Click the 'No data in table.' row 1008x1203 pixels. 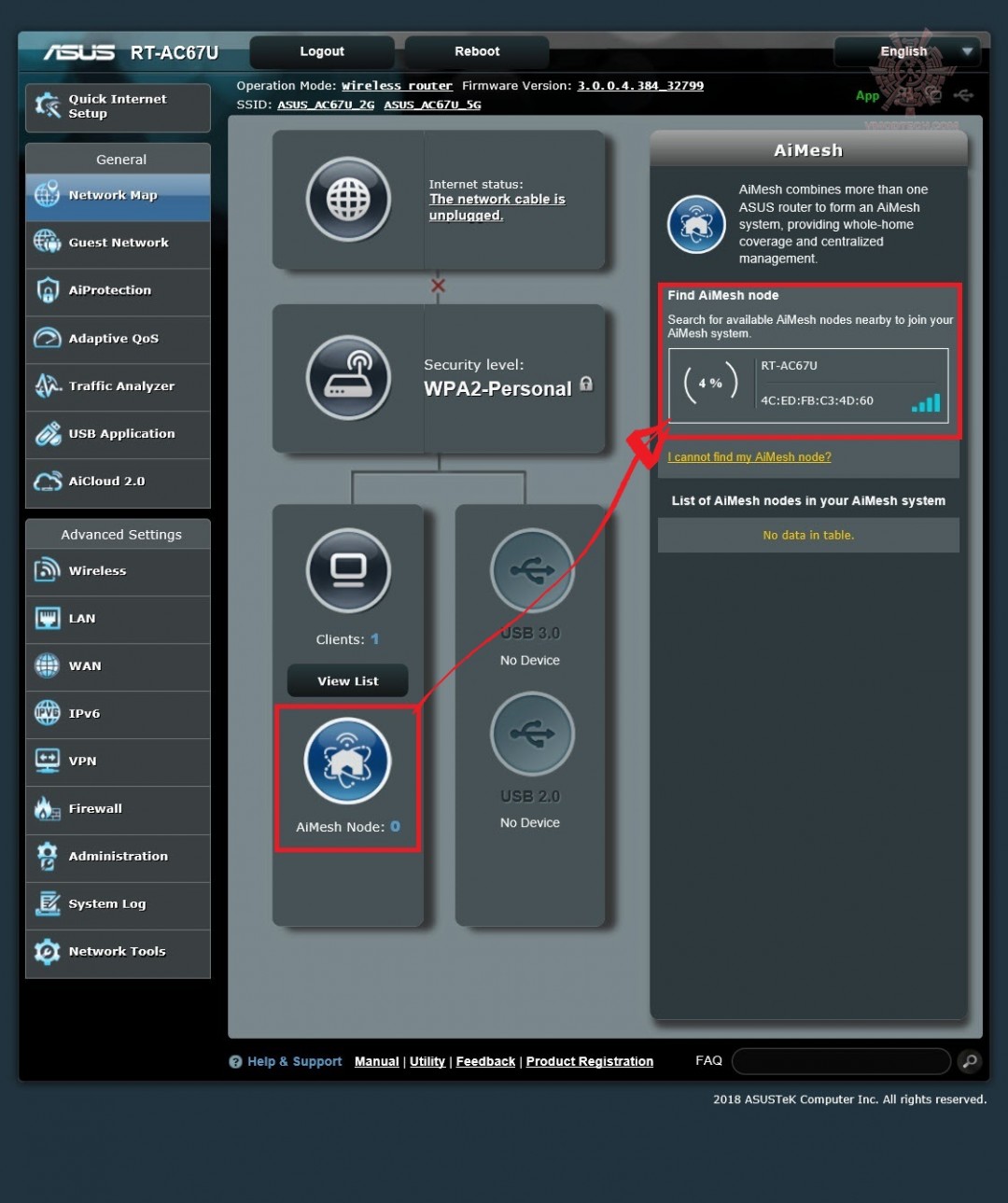[808, 535]
